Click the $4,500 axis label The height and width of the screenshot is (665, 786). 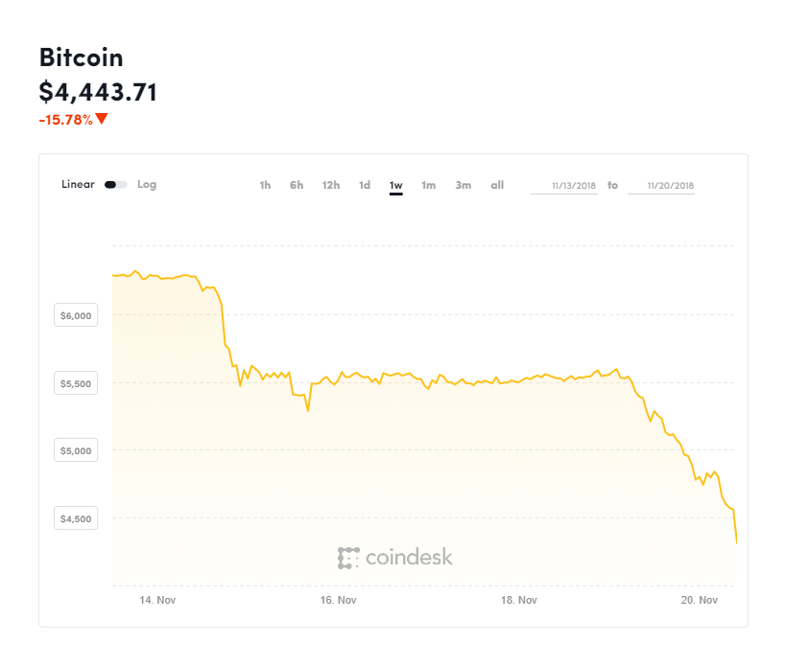tap(76, 519)
